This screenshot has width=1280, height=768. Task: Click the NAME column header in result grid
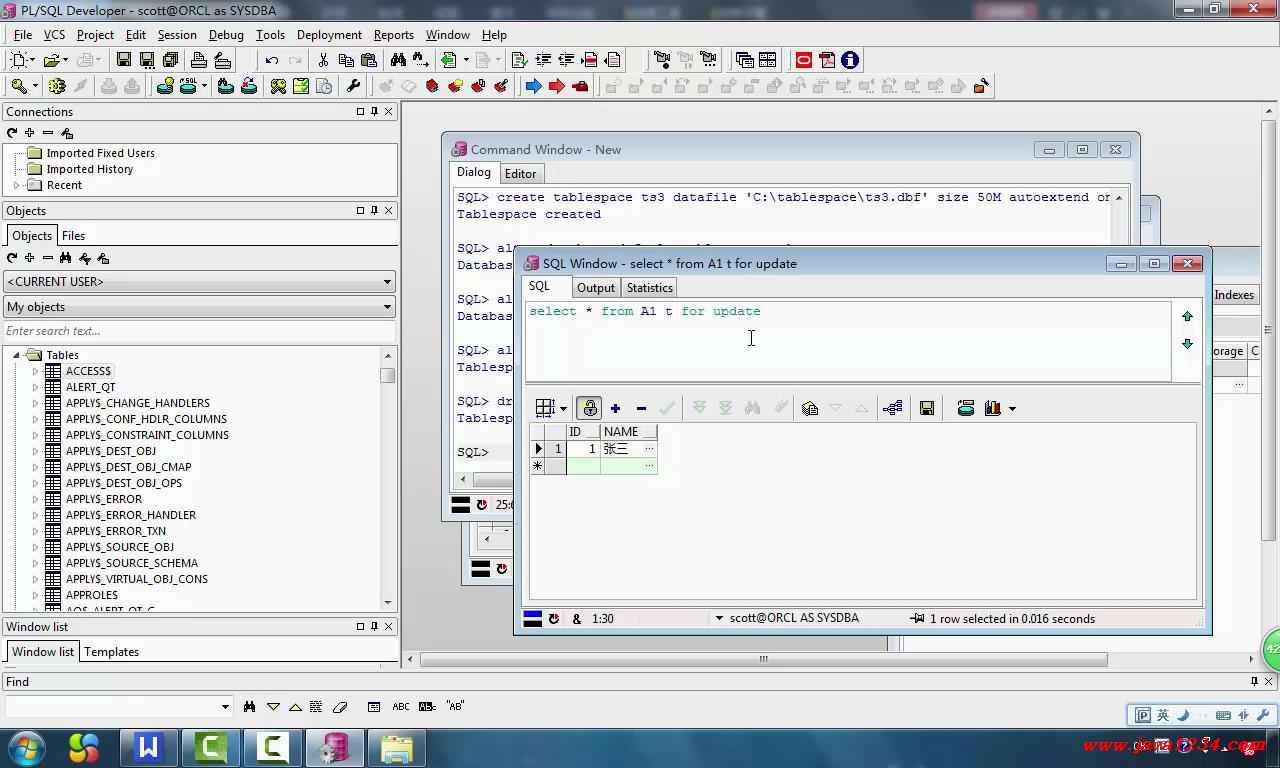click(629, 432)
